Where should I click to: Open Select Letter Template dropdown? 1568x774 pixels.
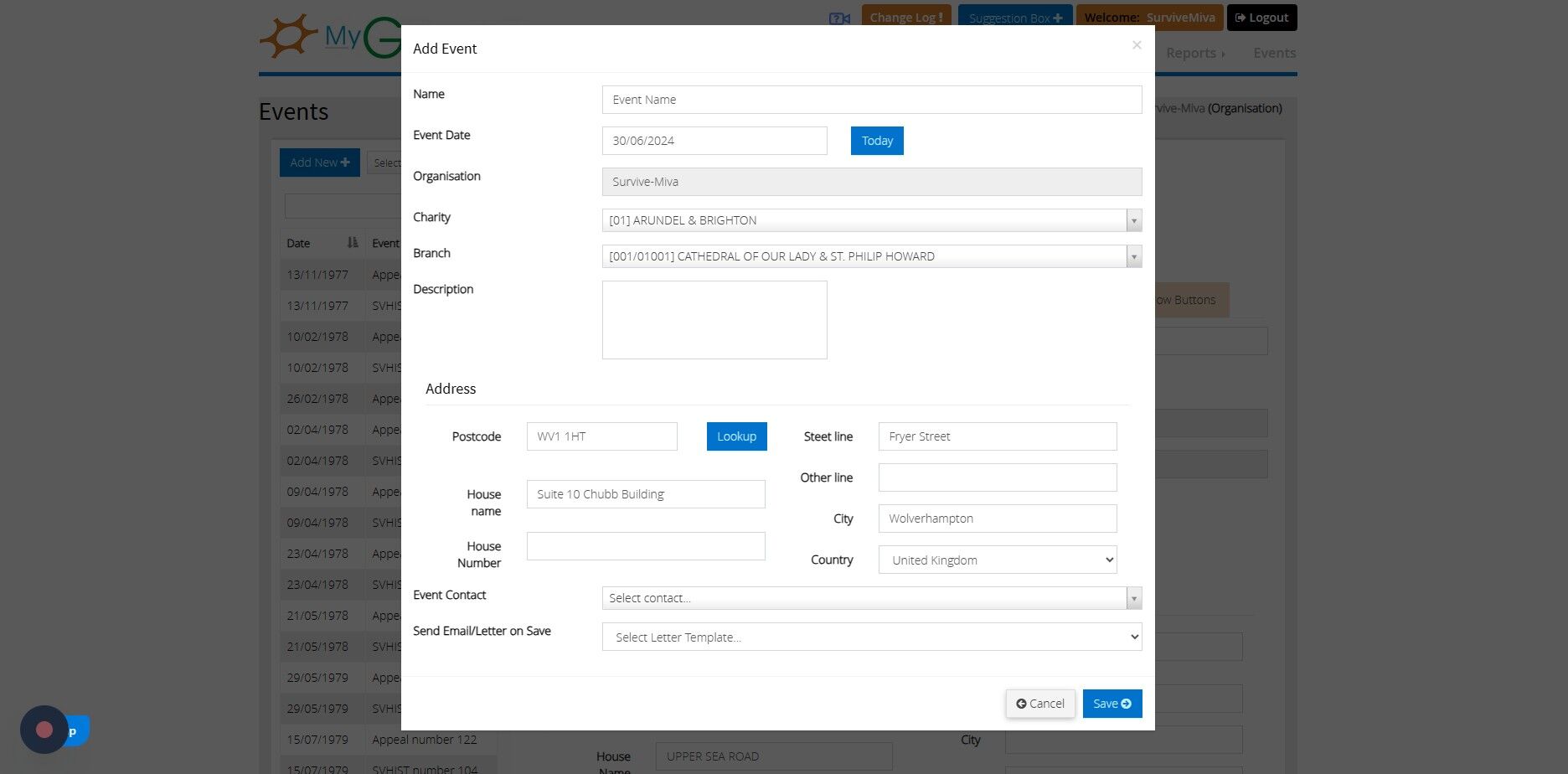(x=872, y=637)
